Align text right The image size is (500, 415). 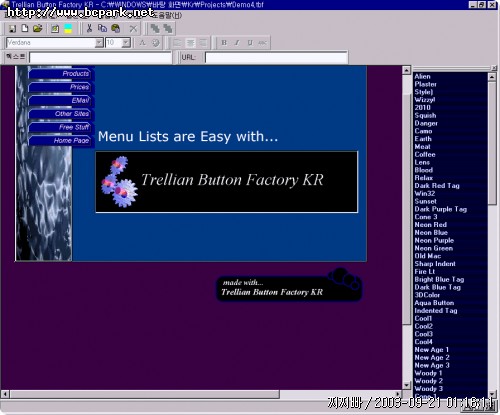(x=203, y=43)
